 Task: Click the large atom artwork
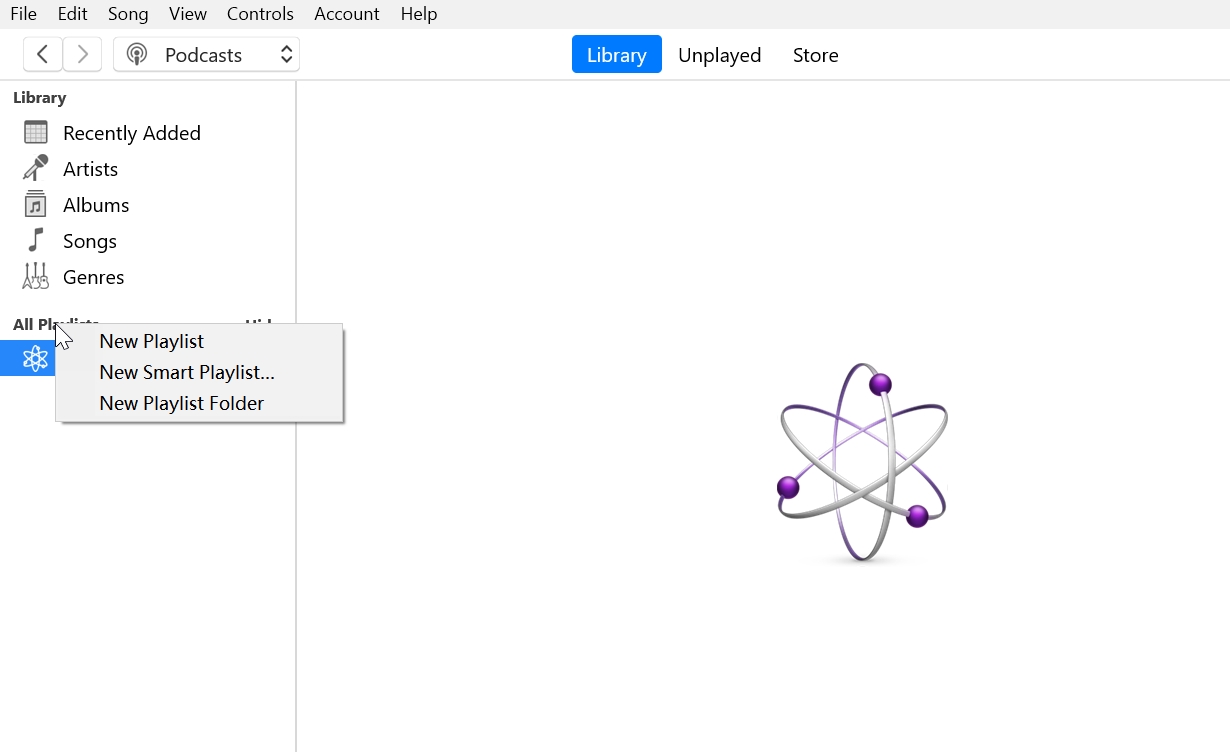[862, 462]
